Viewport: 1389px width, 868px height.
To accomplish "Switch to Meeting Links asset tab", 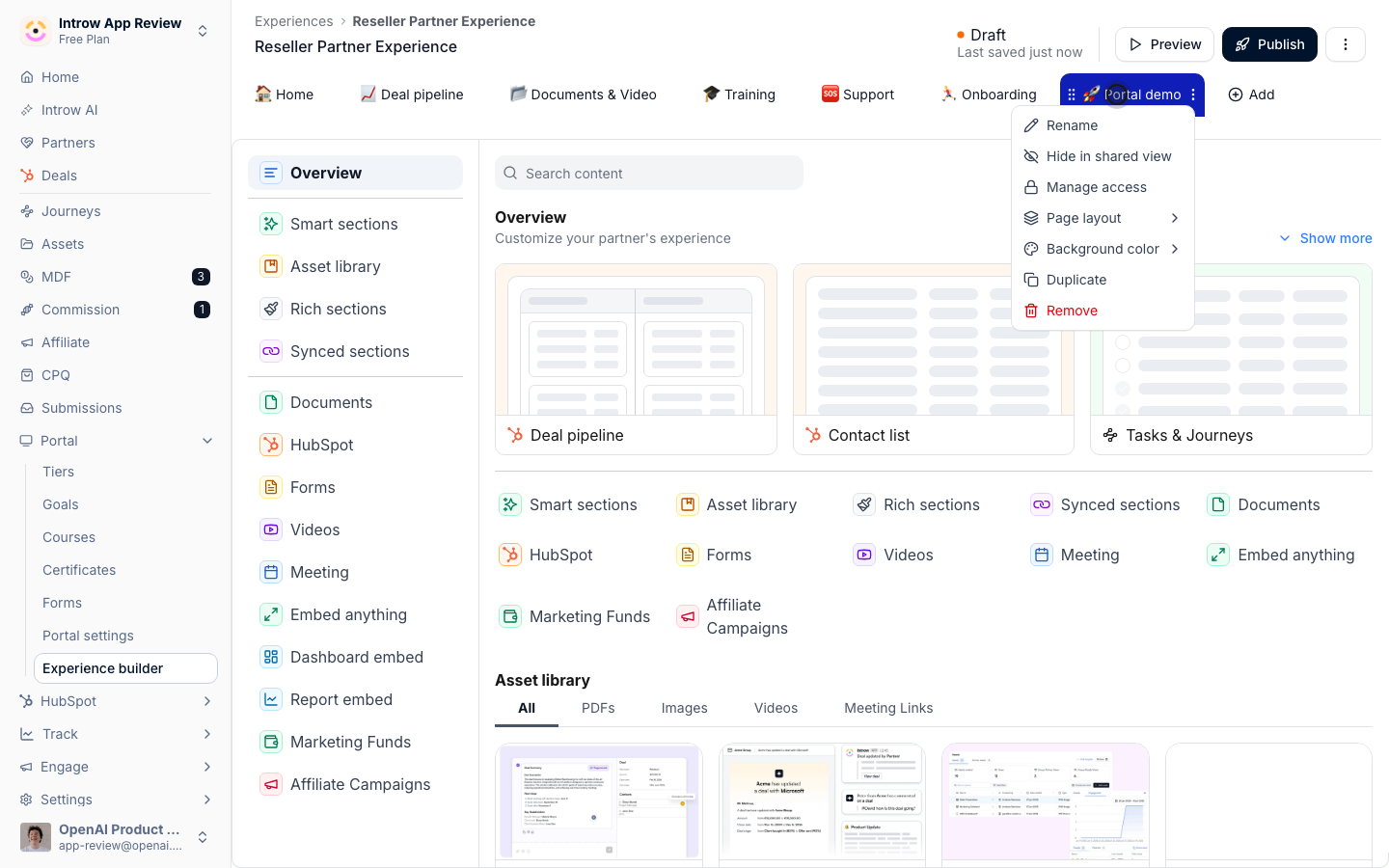I will [888, 708].
